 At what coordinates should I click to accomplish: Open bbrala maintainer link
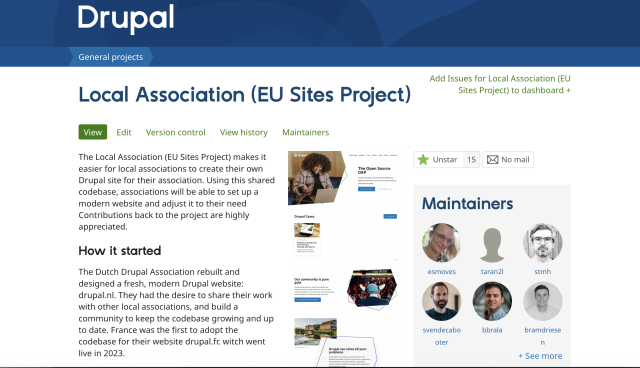coord(492,330)
